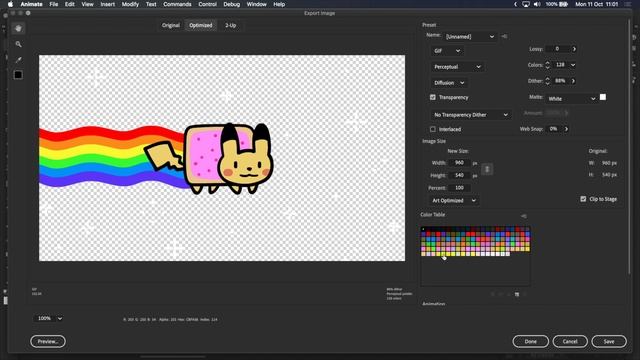Open the preset Name dropdown
Screen dimensions: 640x360
click(x=470, y=36)
